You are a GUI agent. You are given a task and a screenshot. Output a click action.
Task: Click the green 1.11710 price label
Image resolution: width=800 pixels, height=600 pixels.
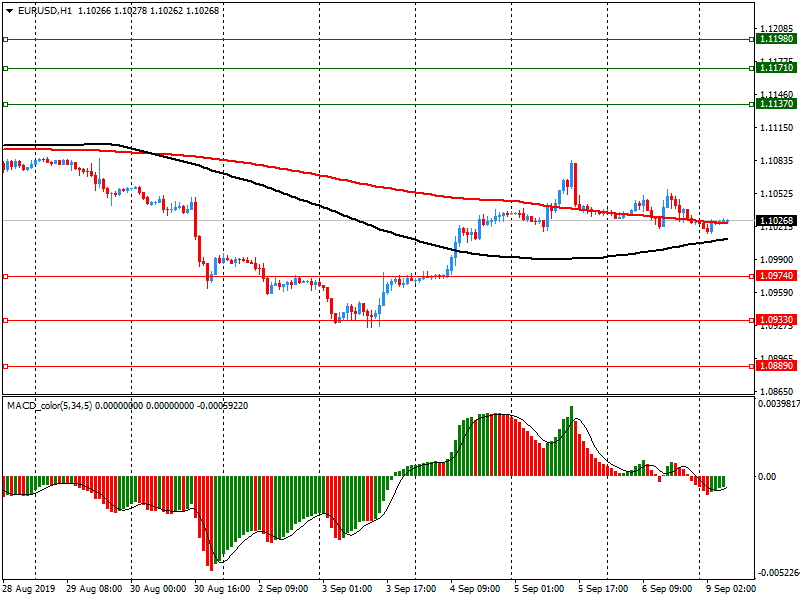(776, 67)
